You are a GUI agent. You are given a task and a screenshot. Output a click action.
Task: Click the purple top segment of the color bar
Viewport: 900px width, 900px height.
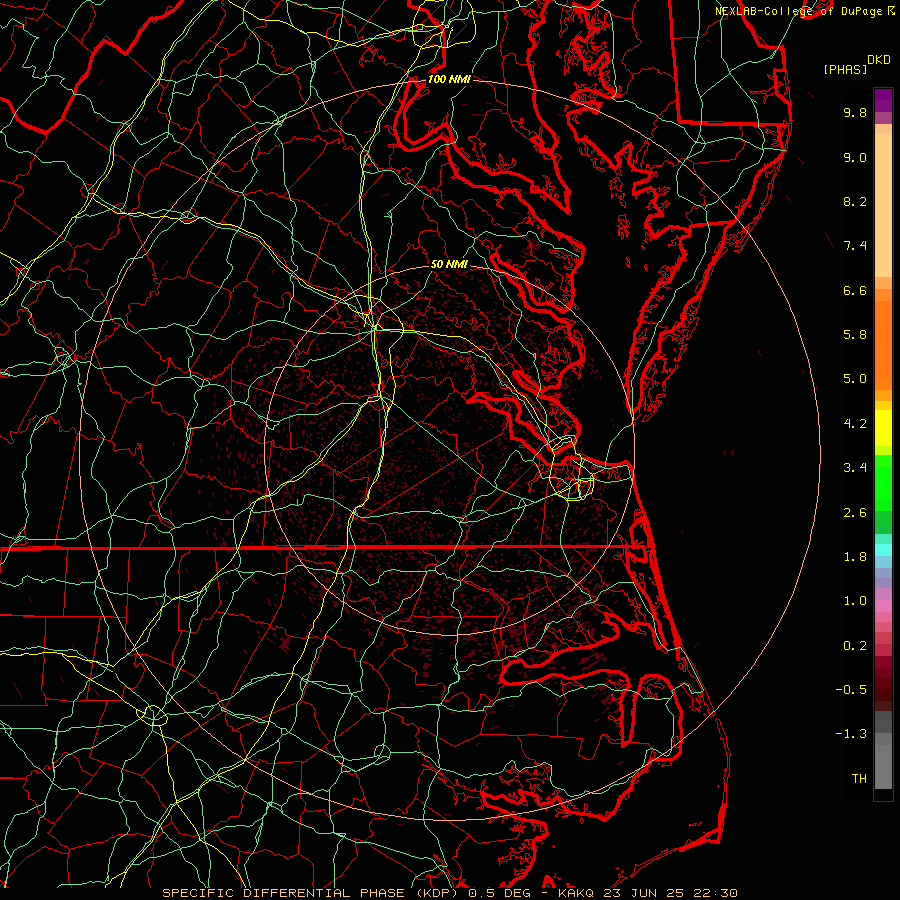tap(883, 100)
